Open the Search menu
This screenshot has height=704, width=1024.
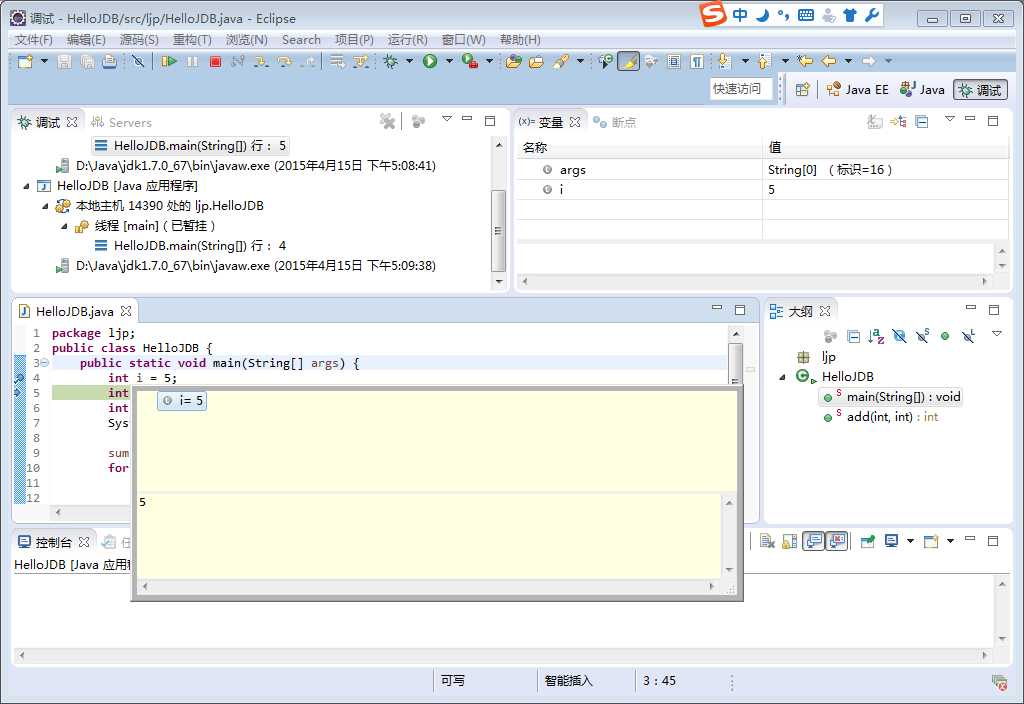click(x=301, y=40)
